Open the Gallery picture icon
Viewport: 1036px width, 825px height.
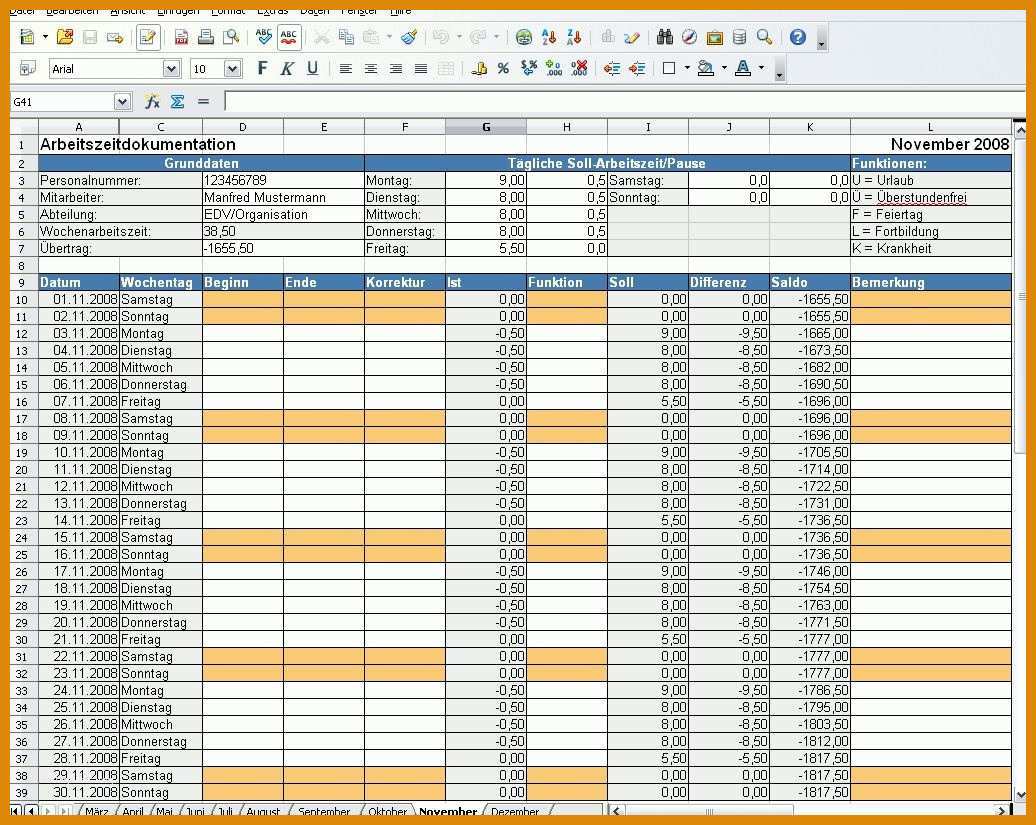pyautogui.click(x=714, y=38)
